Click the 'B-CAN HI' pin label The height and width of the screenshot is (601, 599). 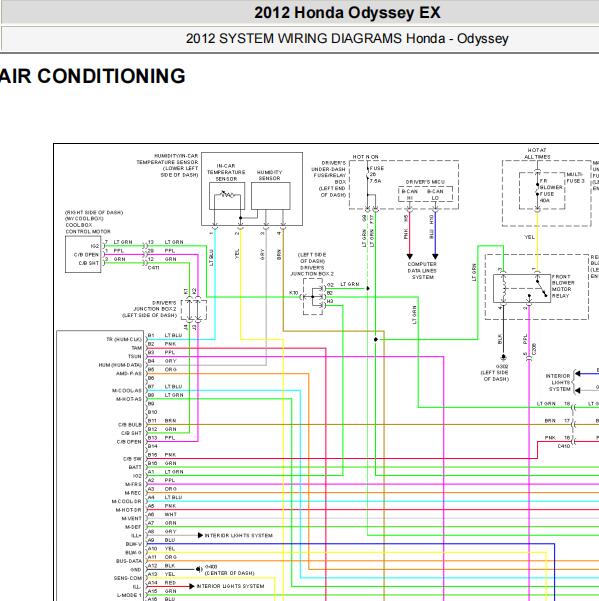(x=410, y=195)
